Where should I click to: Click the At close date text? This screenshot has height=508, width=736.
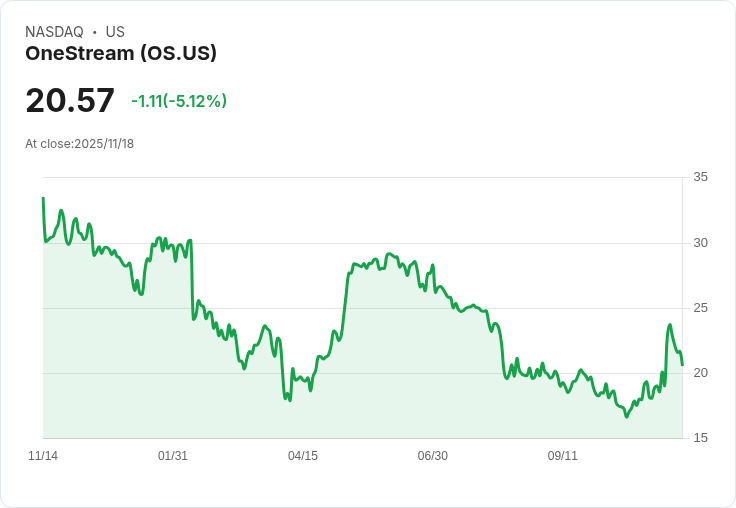pos(80,144)
